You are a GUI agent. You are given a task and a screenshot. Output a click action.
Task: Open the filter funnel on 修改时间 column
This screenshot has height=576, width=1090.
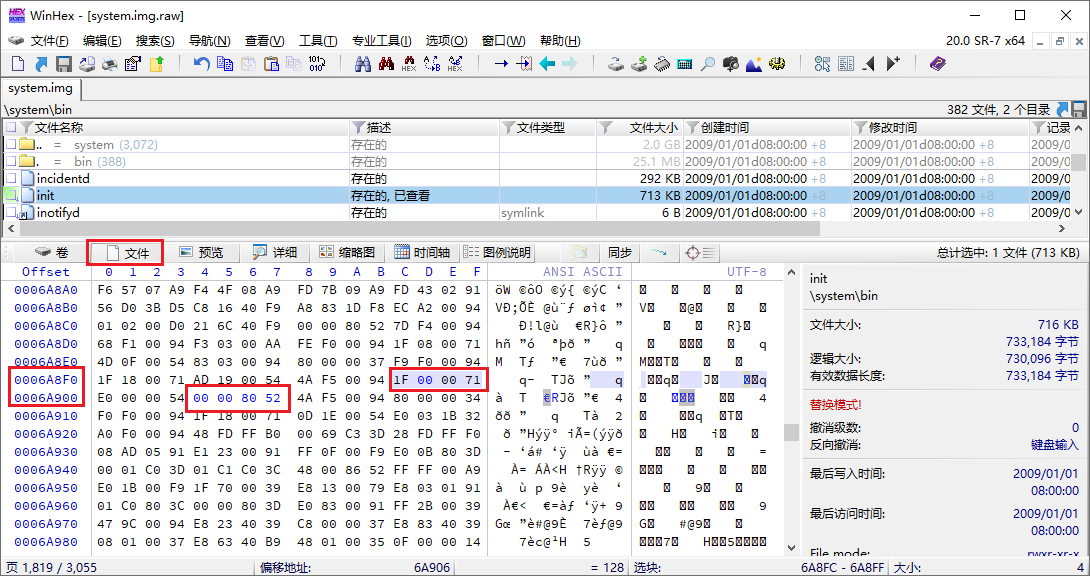click(860, 128)
